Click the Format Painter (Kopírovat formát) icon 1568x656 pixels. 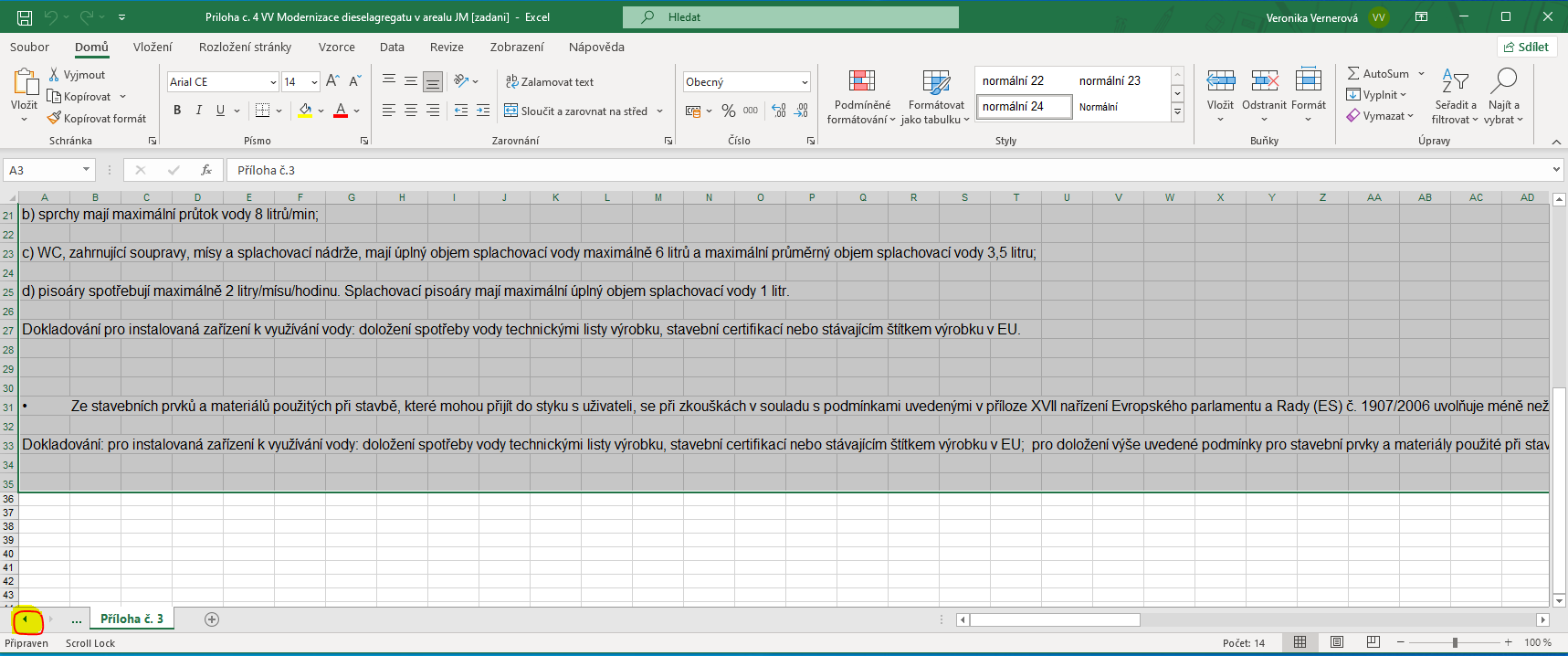pos(55,118)
